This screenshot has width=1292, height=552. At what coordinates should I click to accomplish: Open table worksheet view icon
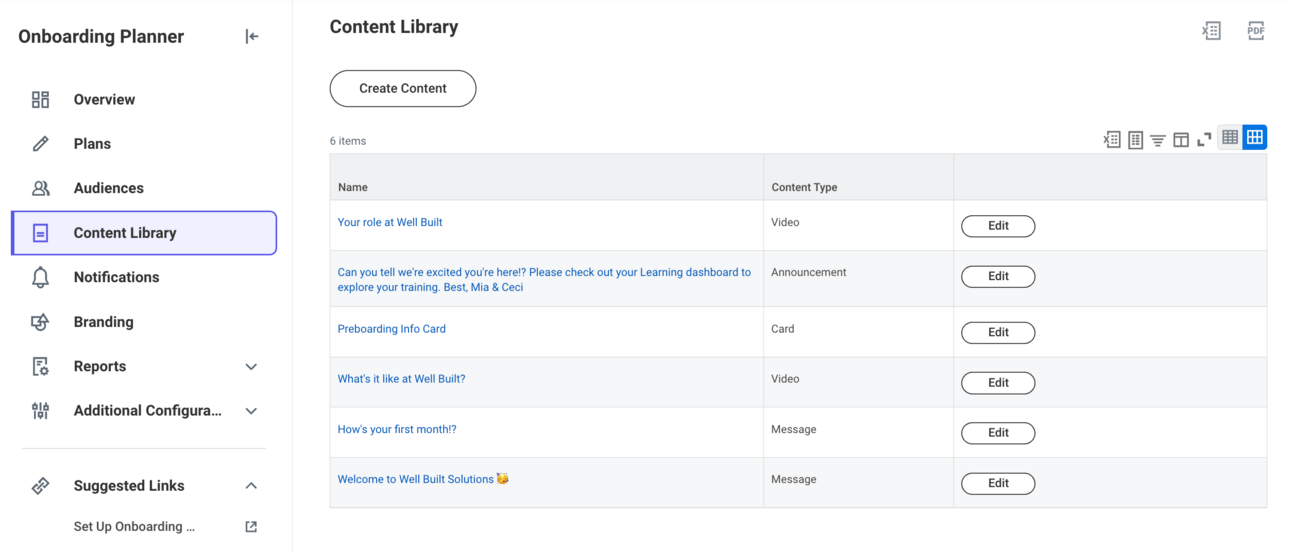[x=1135, y=140]
